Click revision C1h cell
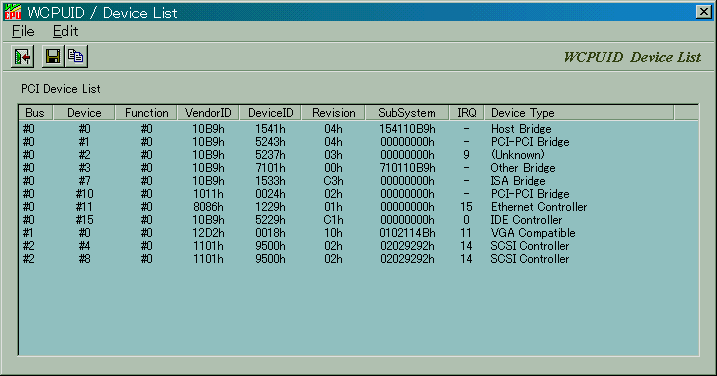This screenshot has width=717, height=376. tap(333, 220)
